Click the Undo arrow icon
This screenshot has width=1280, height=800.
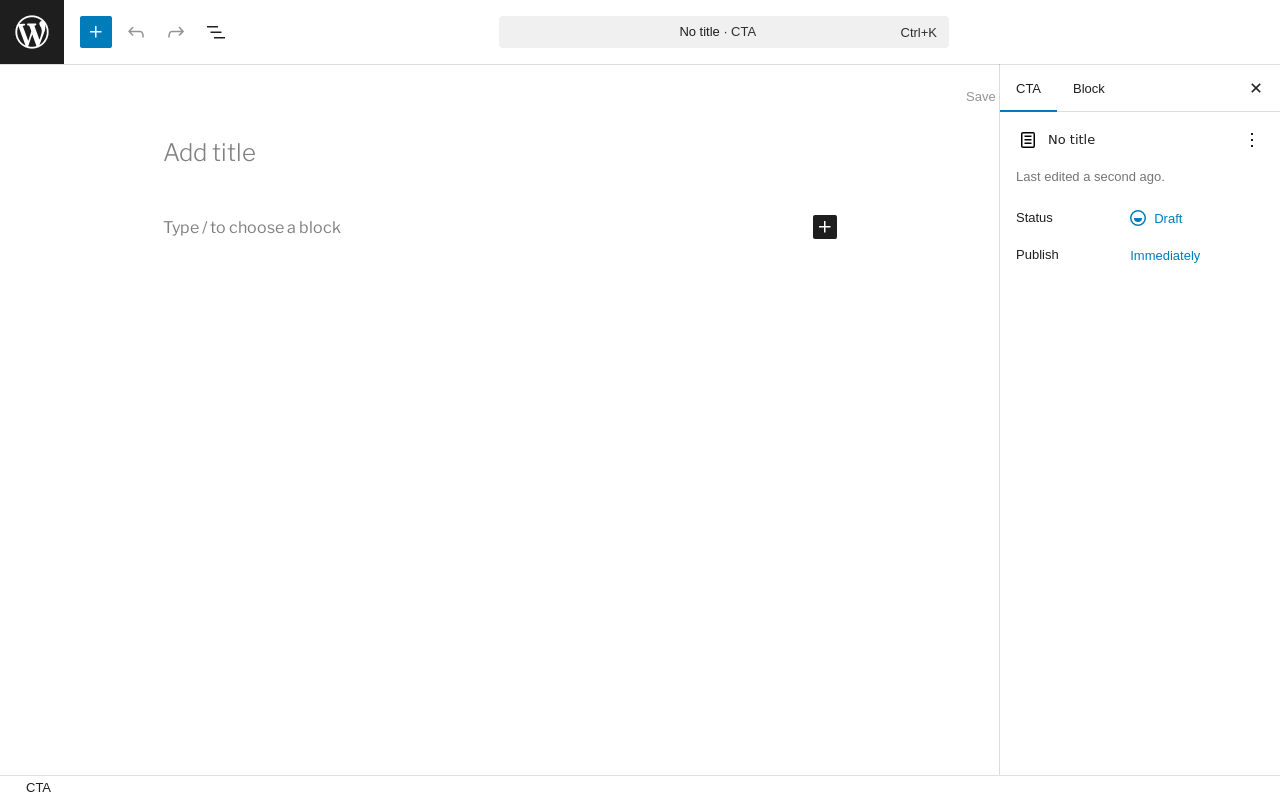[x=136, y=32]
